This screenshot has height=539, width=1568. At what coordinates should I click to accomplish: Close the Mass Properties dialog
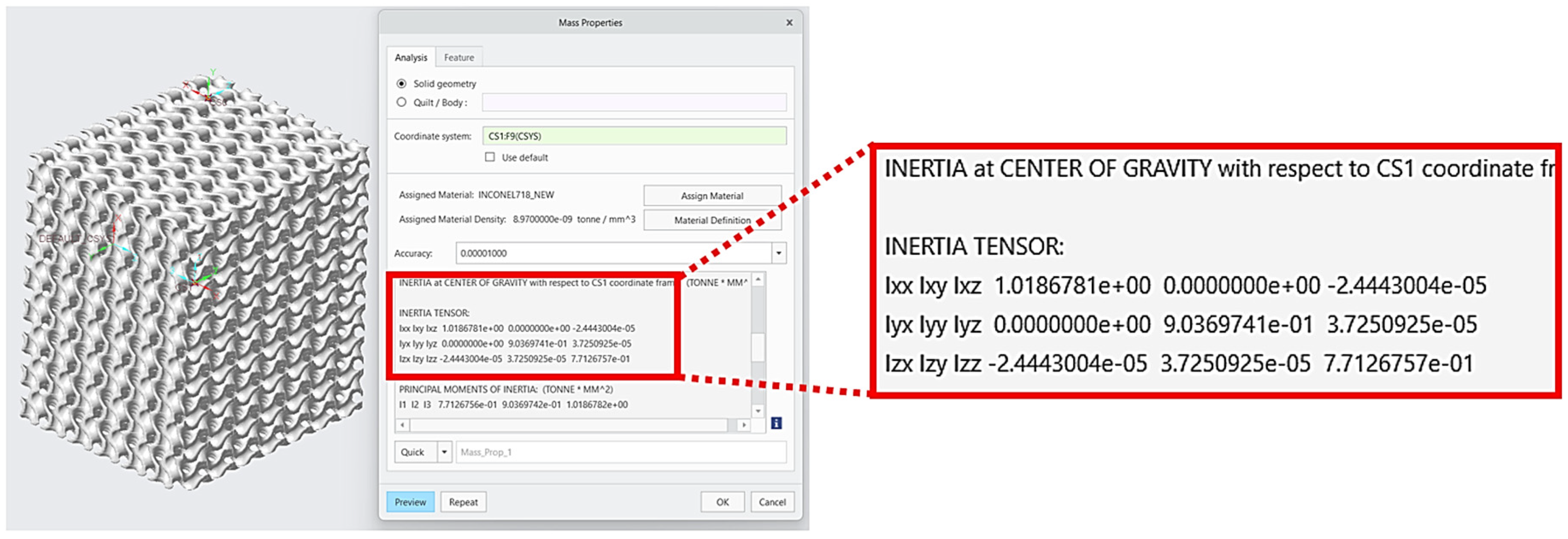(x=789, y=23)
